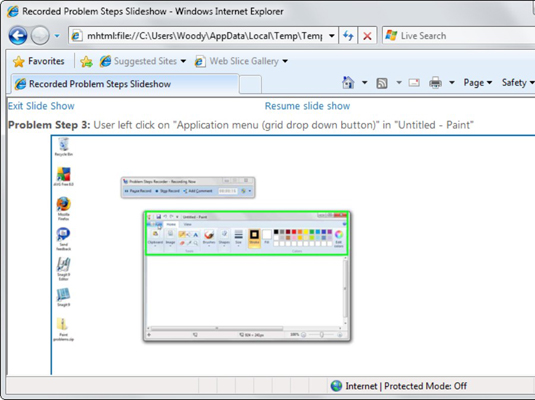Image resolution: width=535 pixels, height=400 pixels.
Task: Open a new blank tab
Action: point(250,85)
